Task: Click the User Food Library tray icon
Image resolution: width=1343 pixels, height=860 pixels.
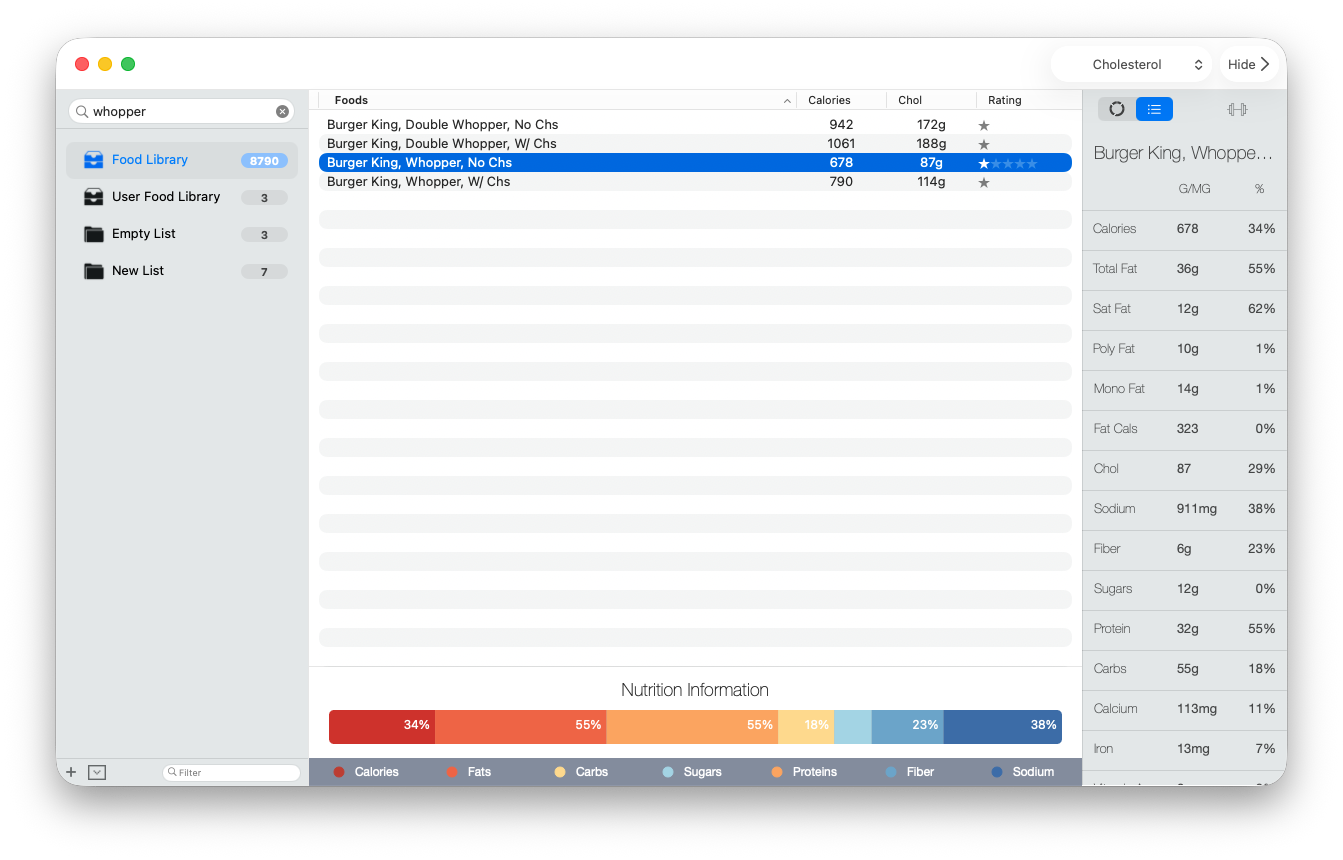Action: pos(94,197)
